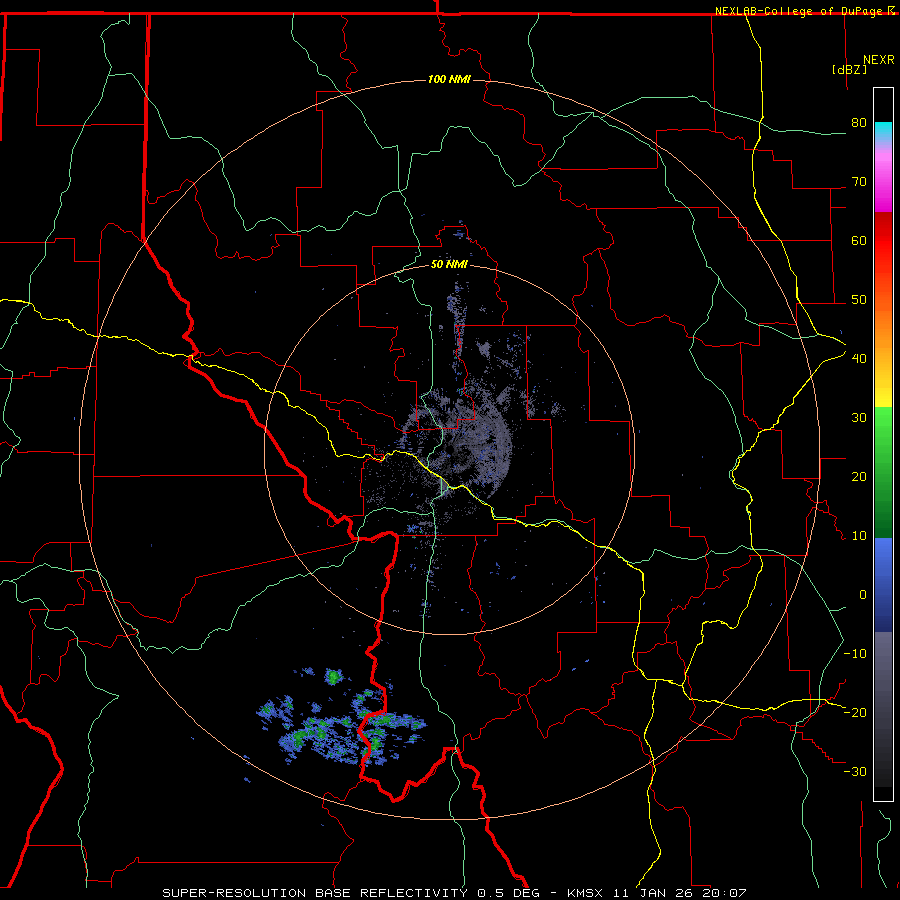Click the -10 value on the dBZ scale
This screenshot has height=900, width=900.
pyautogui.click(x=855, y=654)
